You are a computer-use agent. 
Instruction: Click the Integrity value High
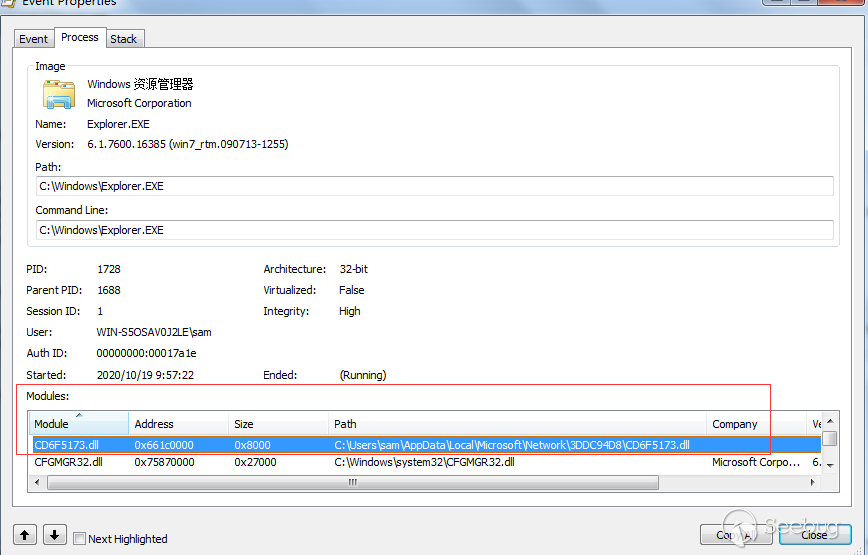pyautogui.click(x=349, y=311)
